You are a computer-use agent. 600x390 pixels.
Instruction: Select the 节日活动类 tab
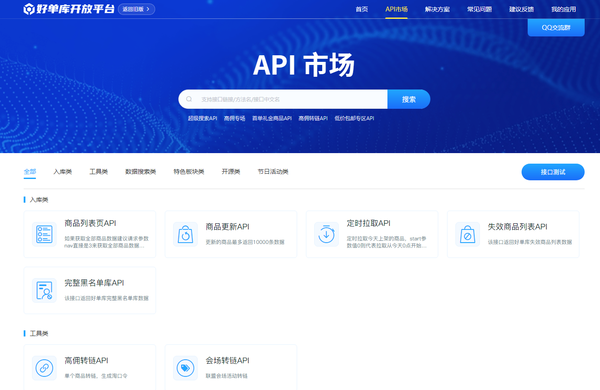(273, 172)
